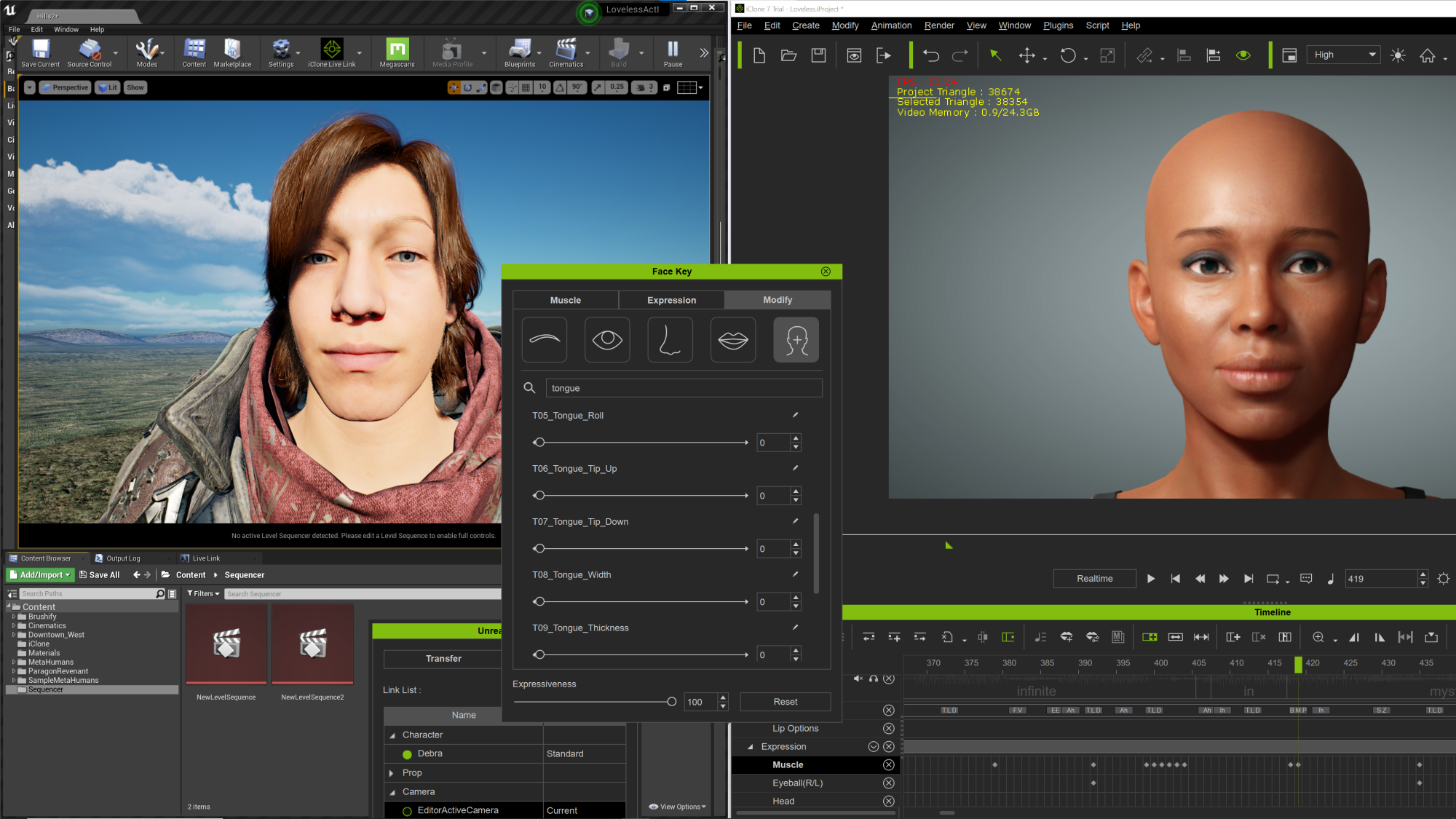Viewport: 1456px width, 819px height.
Task: Toggle Lit view mode in Unreal viewport
Action: click(x=108, y=87)
